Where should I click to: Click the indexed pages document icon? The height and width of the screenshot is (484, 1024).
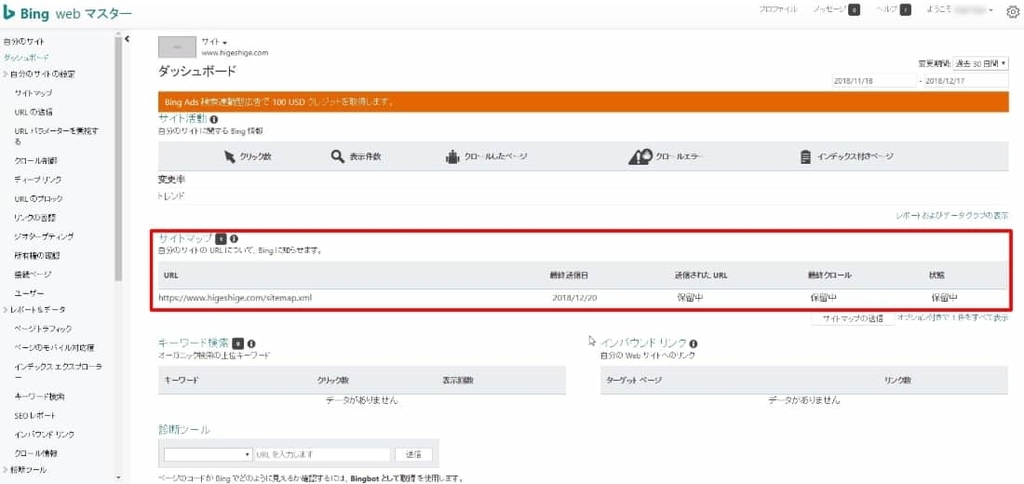click(805, 157)
